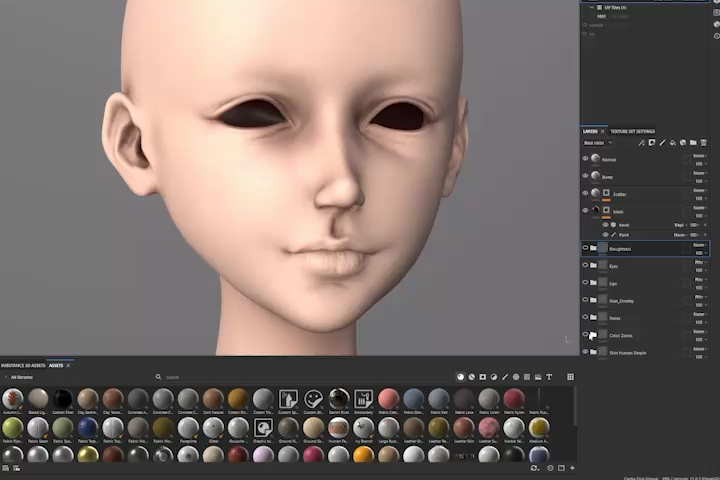Expand the All libraries tree

6,377
